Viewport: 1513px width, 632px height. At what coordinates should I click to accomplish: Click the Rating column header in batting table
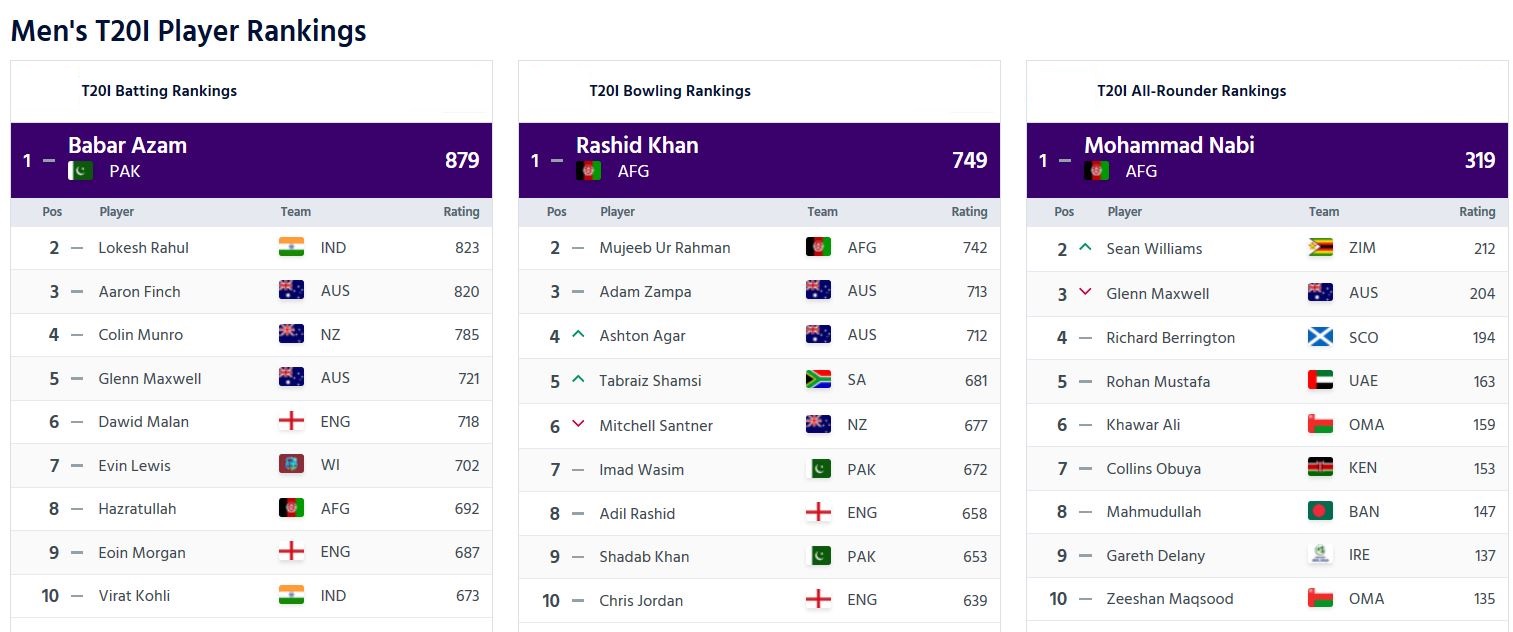pyautogui.click(x=461, y=212)
